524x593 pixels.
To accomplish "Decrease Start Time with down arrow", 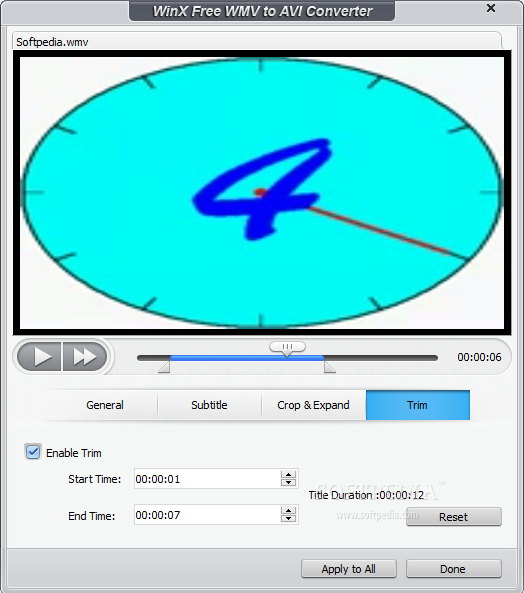I will 288,483.
